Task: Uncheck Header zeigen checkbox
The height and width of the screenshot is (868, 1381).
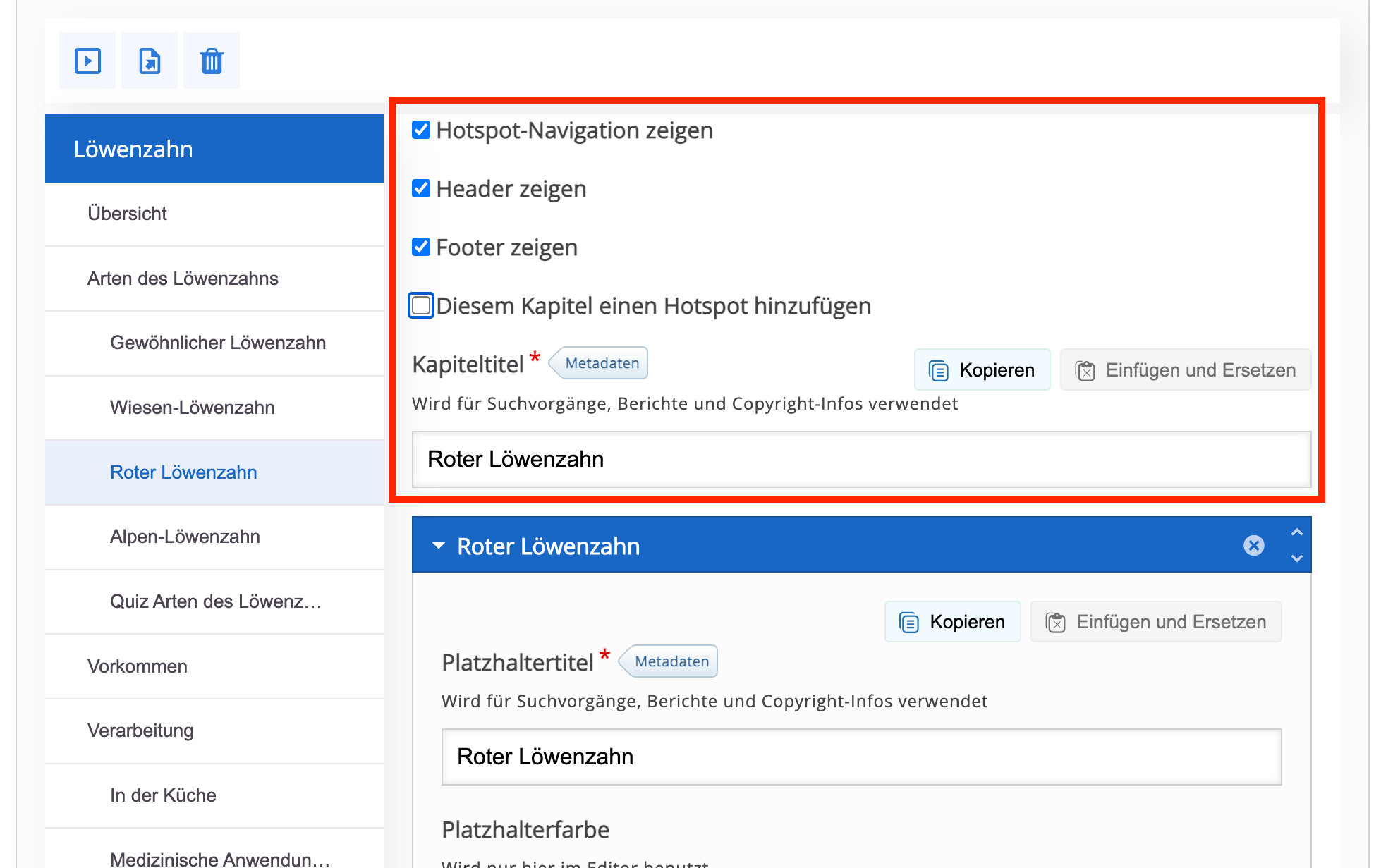Action: pos(421,188)
